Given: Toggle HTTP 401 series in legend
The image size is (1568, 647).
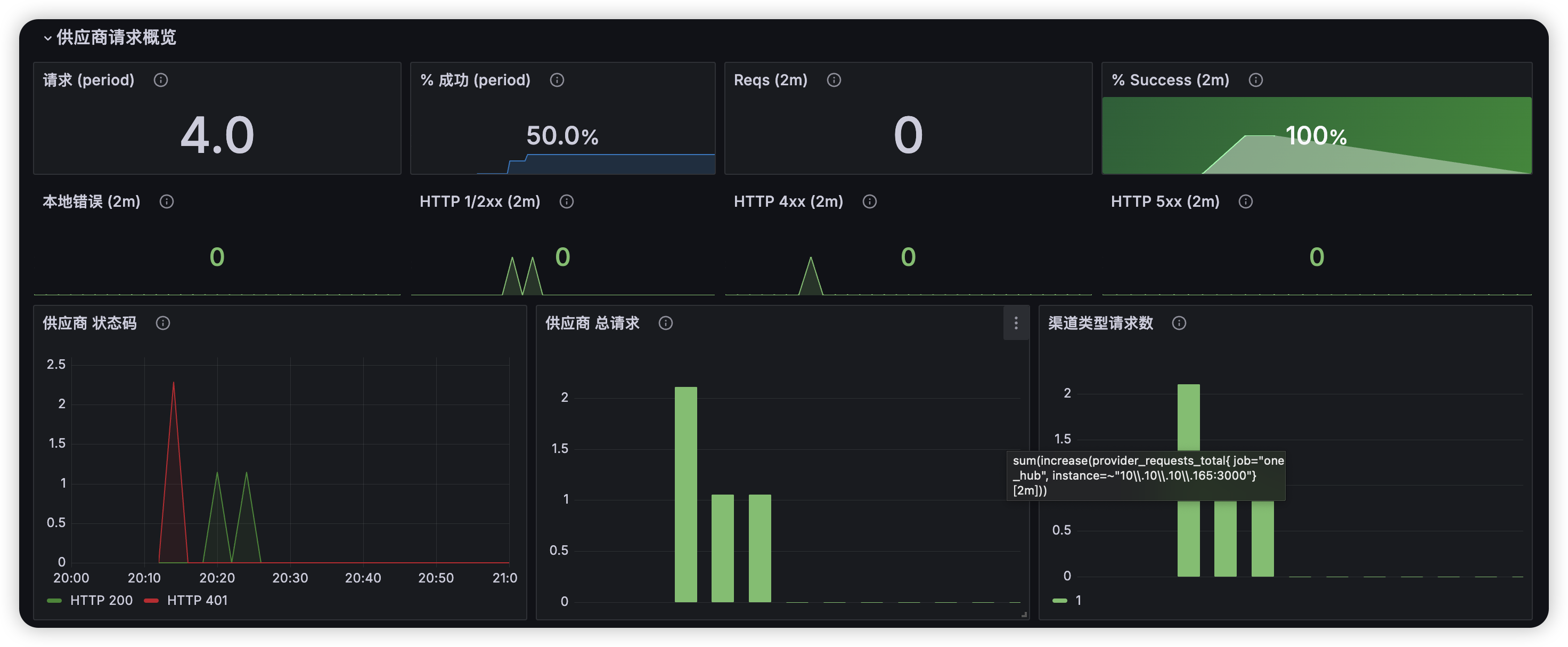Looking at the screenshot, I should pyautogui.click(x=197, y=600).
